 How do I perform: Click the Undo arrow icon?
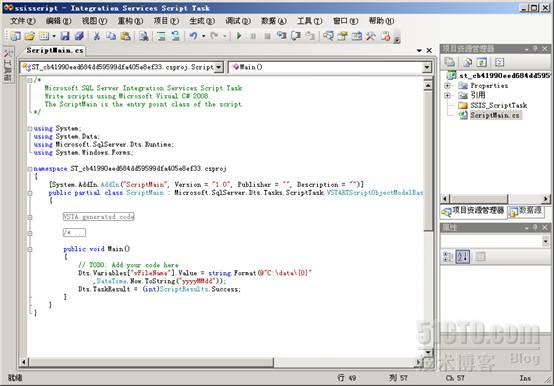(193, 36)
